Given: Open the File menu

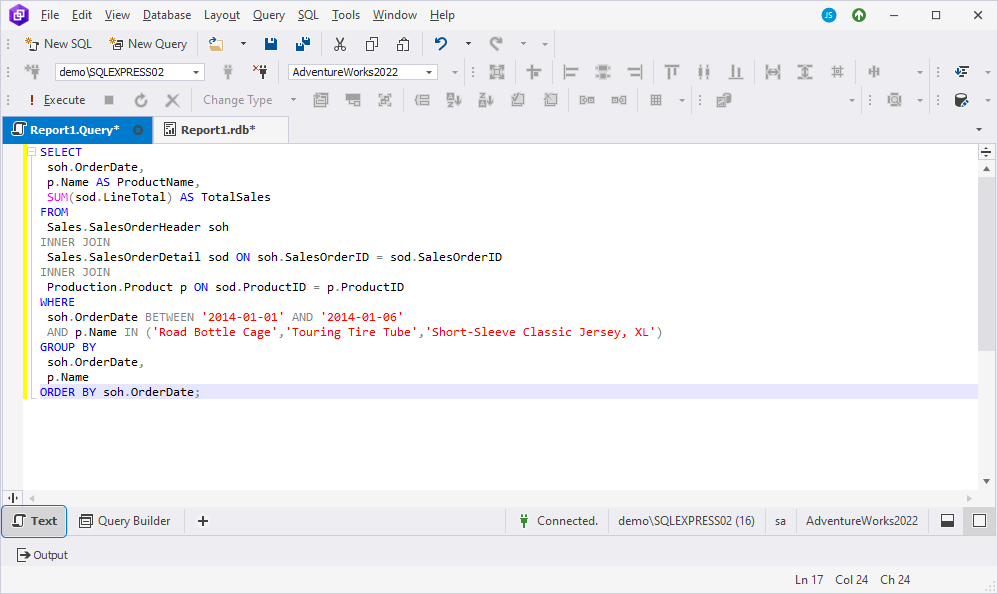Looking at the screenshot, I should tap(50, 15).
